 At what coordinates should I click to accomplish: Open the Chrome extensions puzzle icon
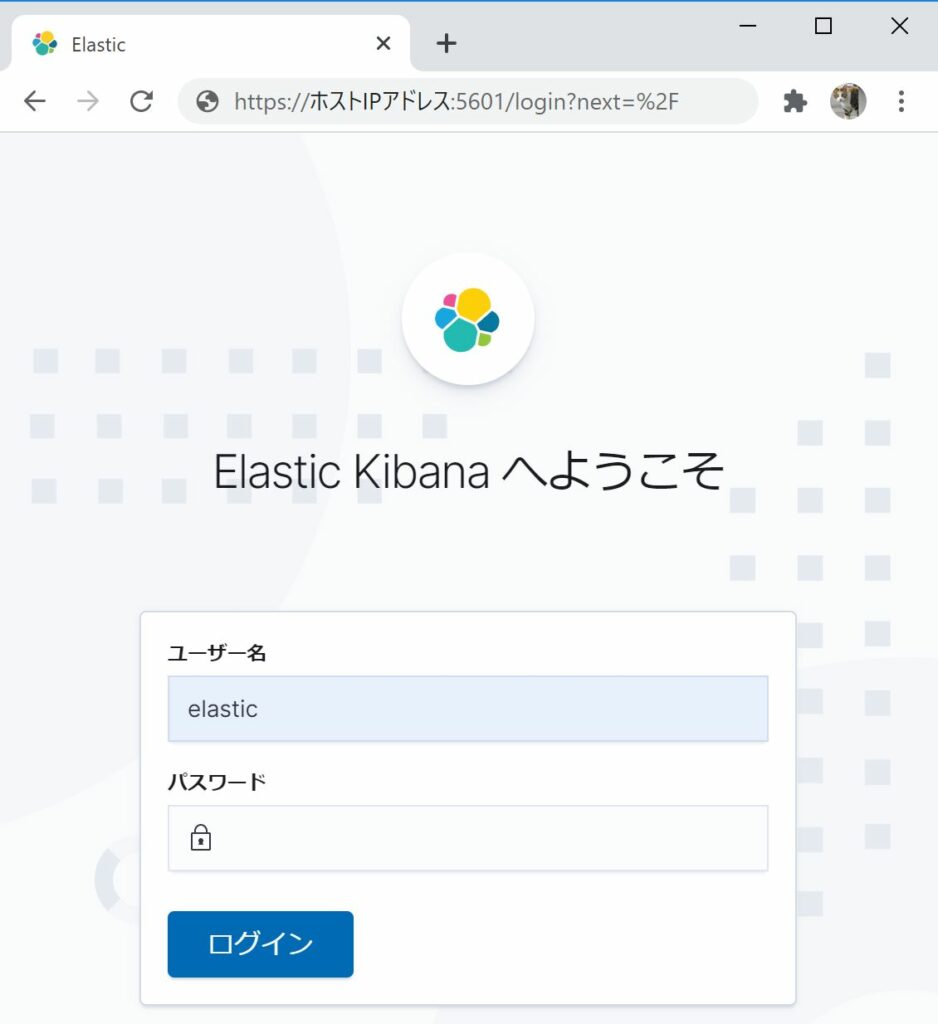coord(794,100)
